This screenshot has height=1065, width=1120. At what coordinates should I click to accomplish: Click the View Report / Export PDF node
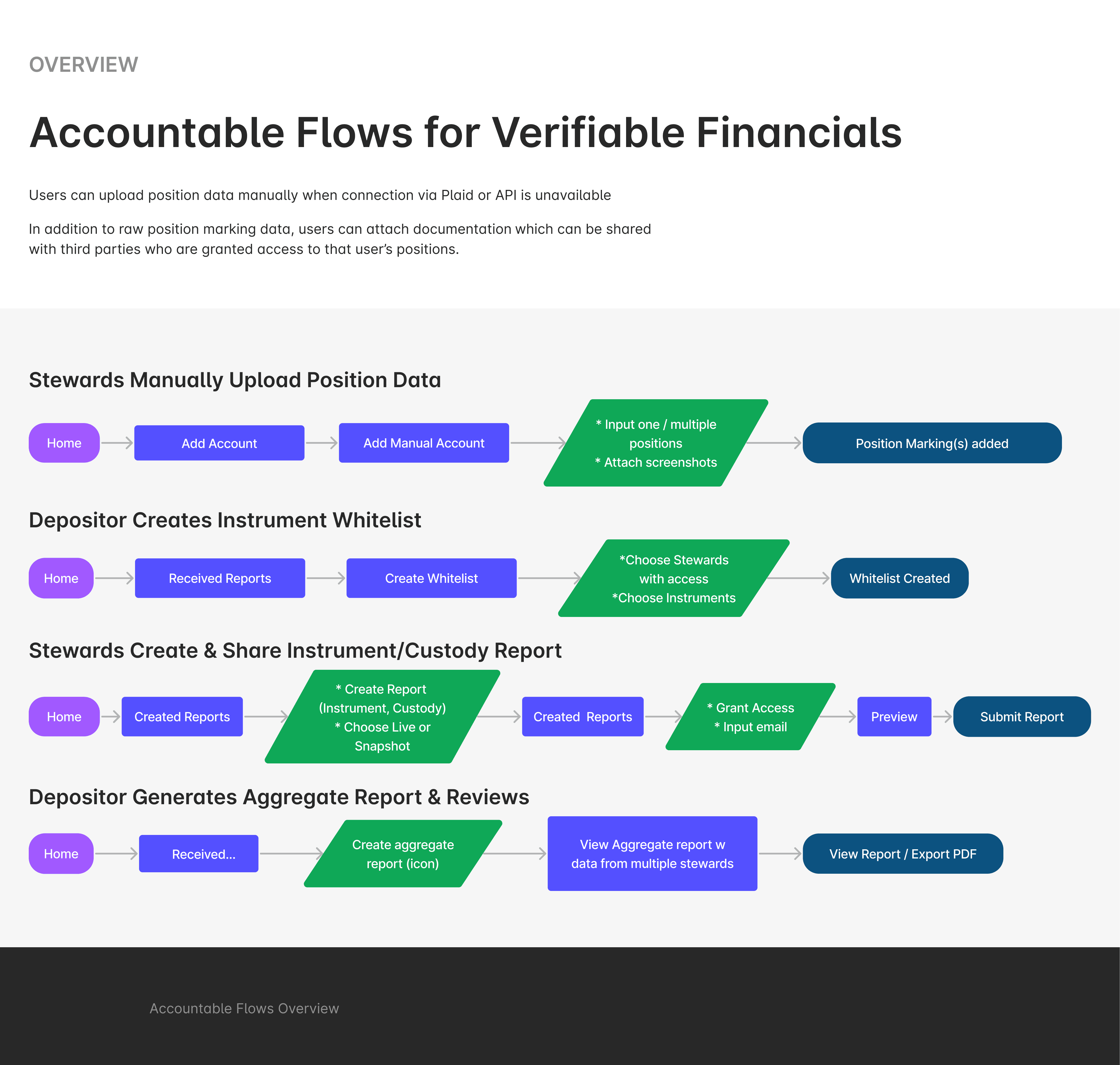[902, 853]
